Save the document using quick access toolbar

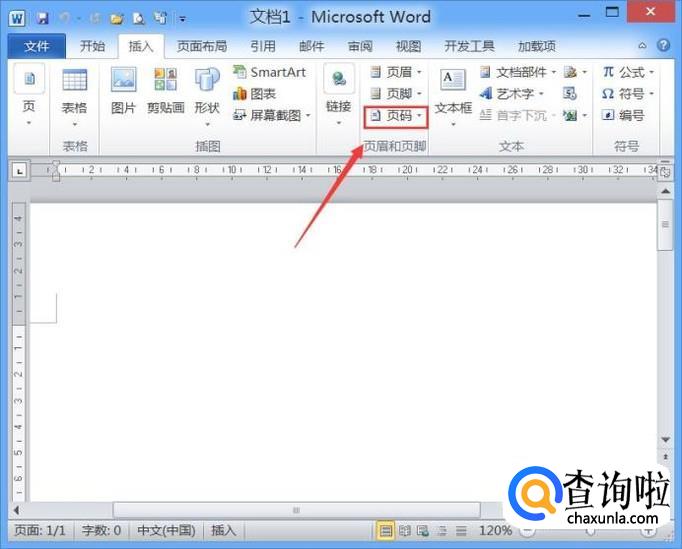(x=42, y=18)
